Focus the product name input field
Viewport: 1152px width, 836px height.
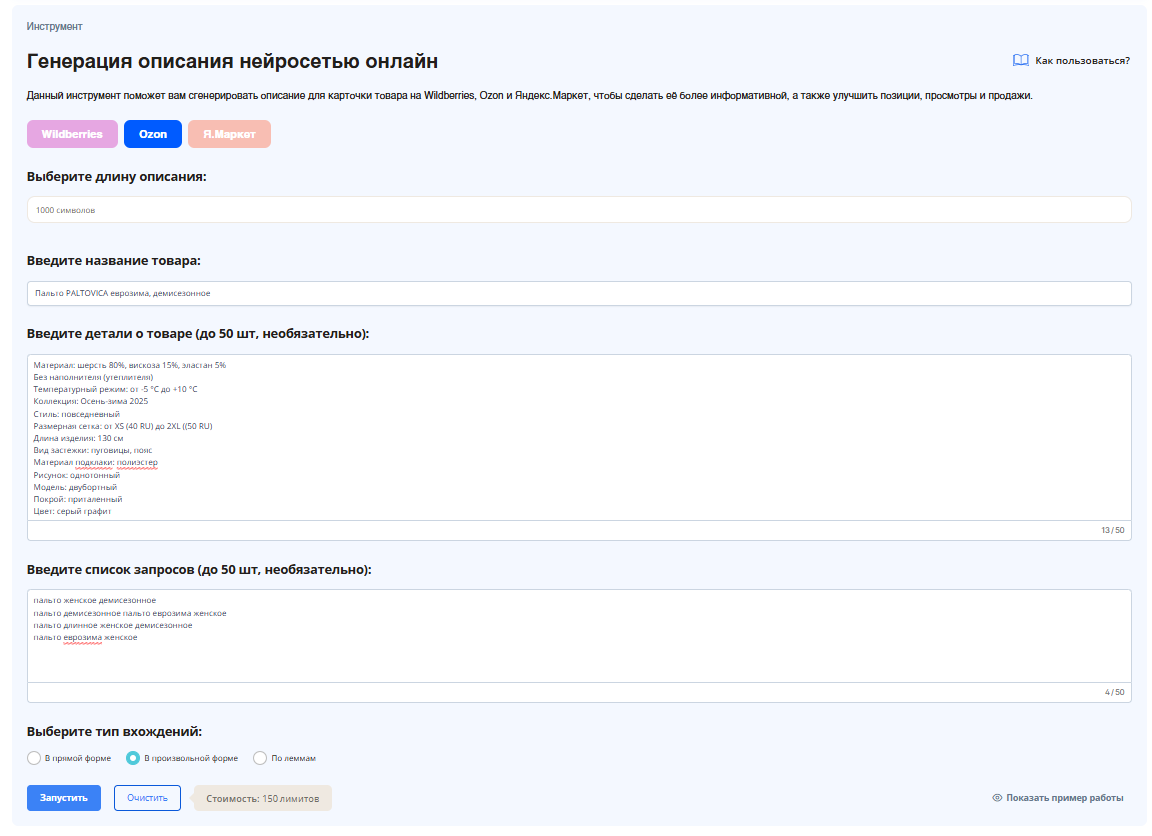pyautogui.click(x=579, y=293)
